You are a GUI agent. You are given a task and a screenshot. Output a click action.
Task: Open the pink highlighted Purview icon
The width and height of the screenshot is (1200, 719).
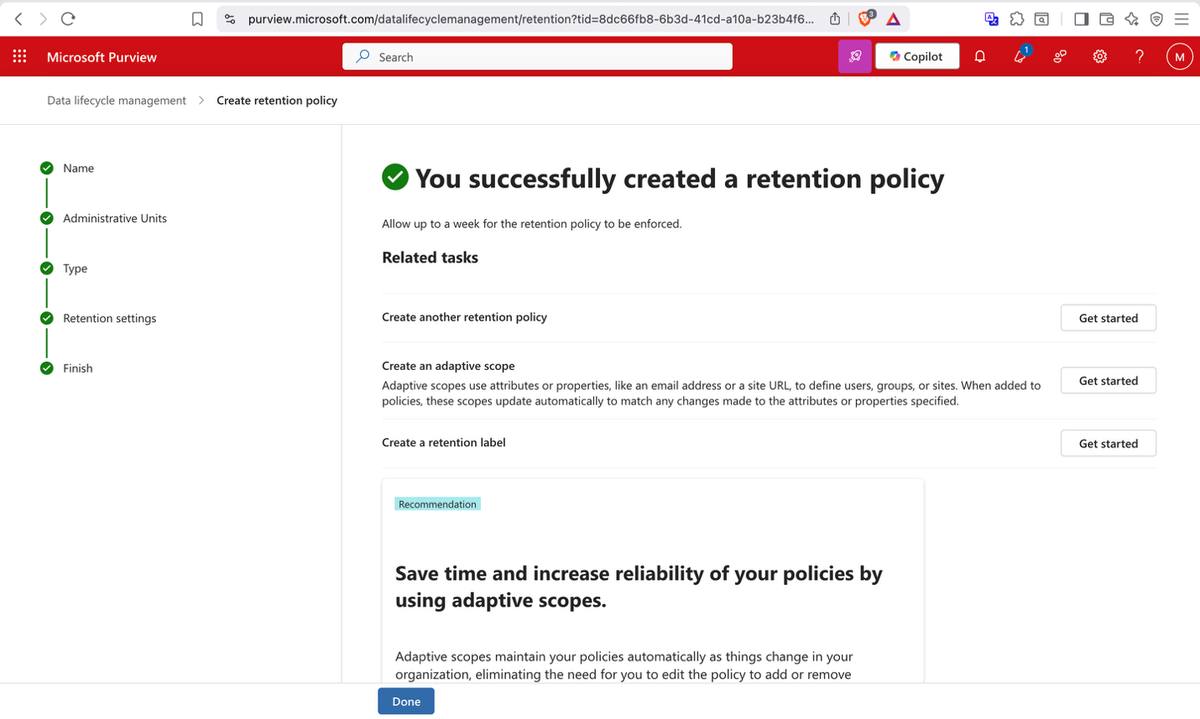click(854, 57)
